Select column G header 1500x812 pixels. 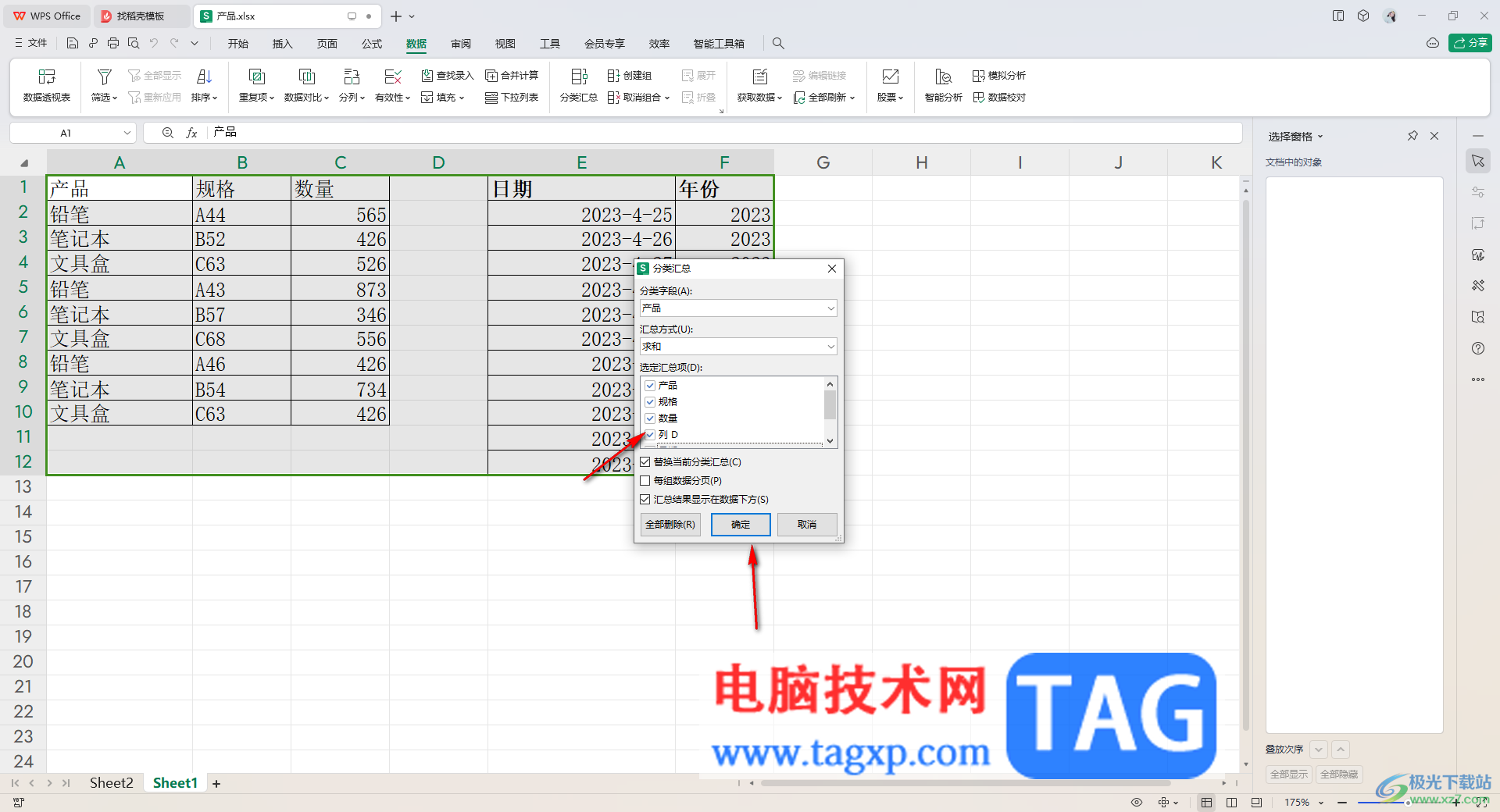click(x=823, y=162)
